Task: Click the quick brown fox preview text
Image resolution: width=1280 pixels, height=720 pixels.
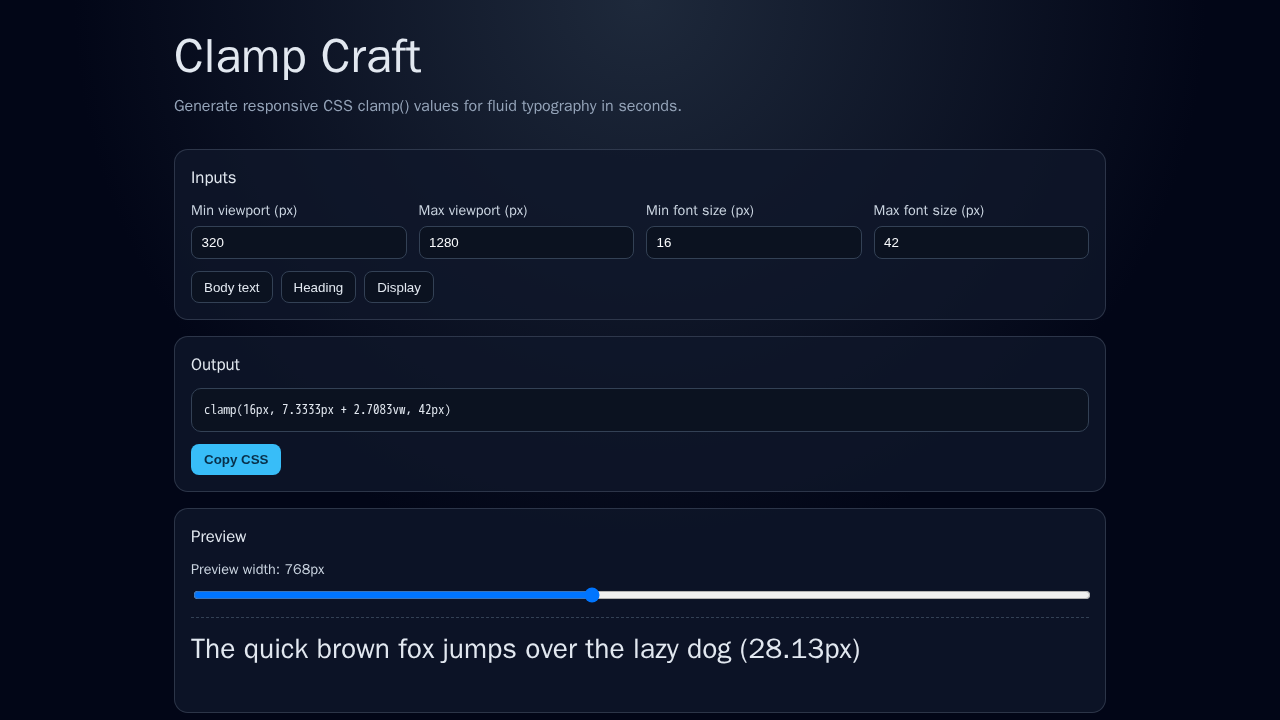Action: click(x=525, y=649)
